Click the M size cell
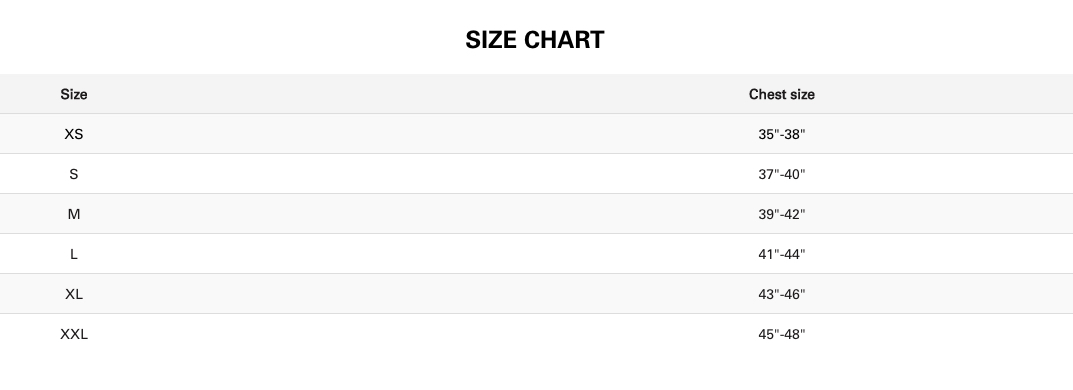This screenshot has height=390, width=1073. (x=74, y=214)
